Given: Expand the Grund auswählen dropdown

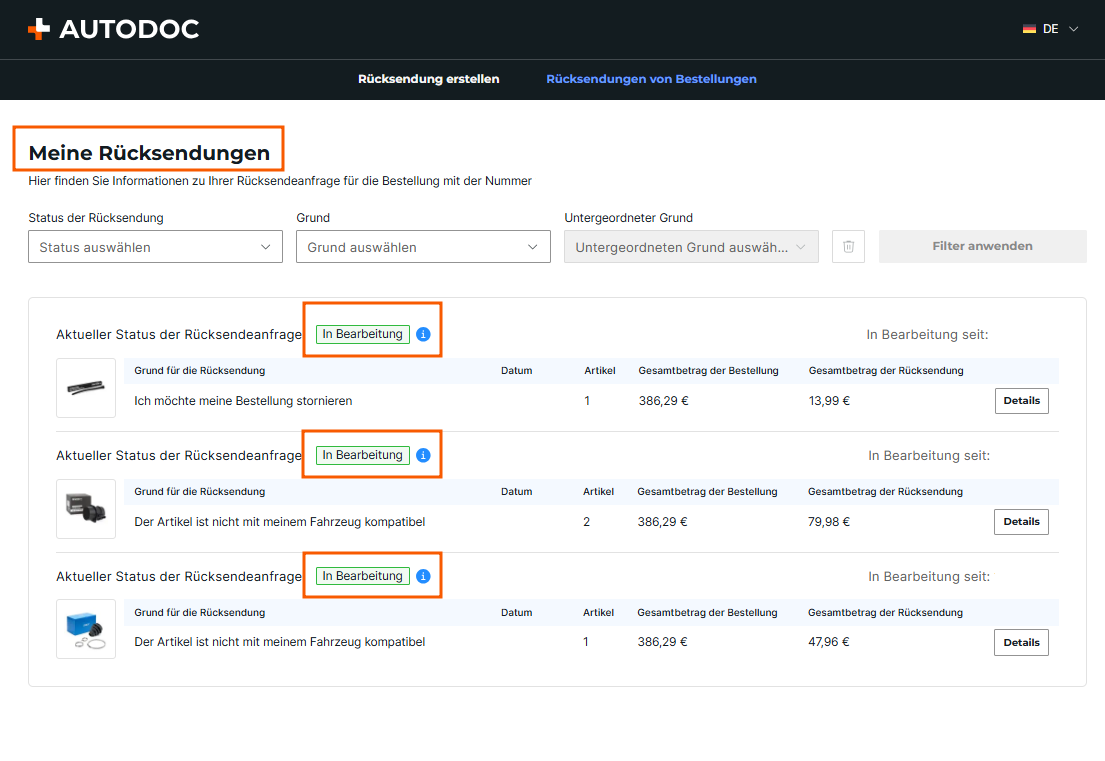Looking at the screenshot, I should [423, 247].
